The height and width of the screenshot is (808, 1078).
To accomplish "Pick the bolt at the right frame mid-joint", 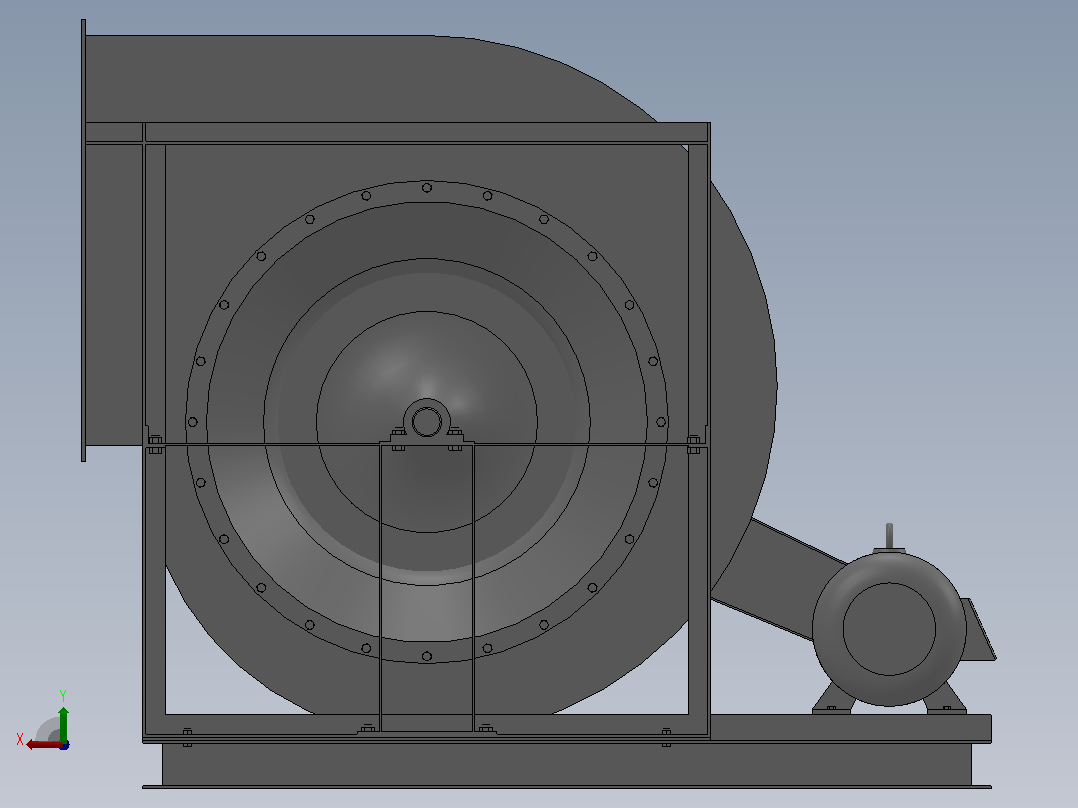I will (x=694, y=444).
